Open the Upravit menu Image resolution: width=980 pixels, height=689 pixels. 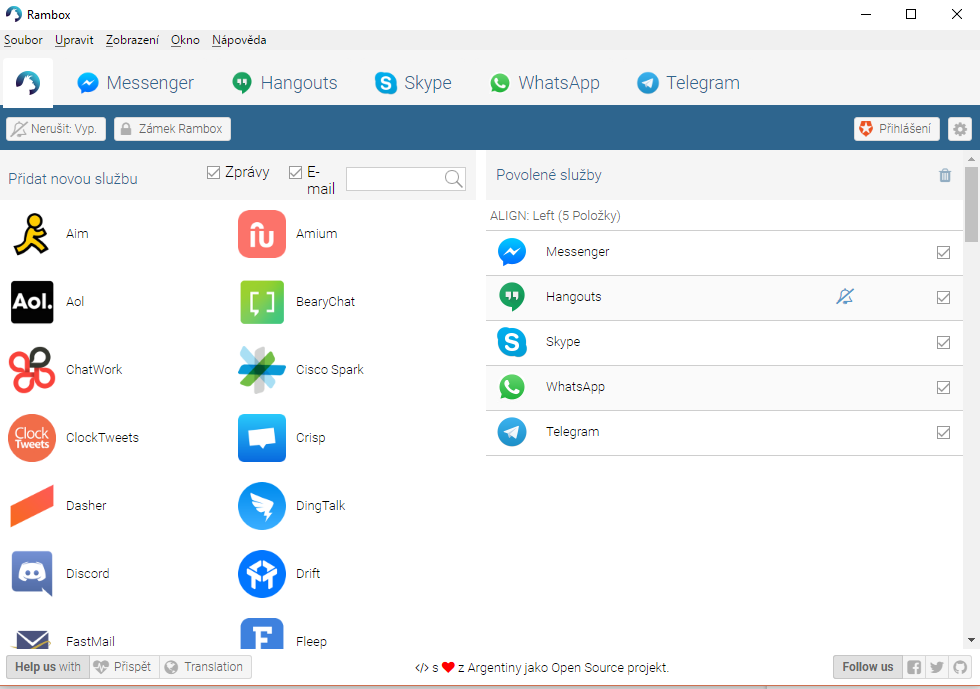coord(74,40)
